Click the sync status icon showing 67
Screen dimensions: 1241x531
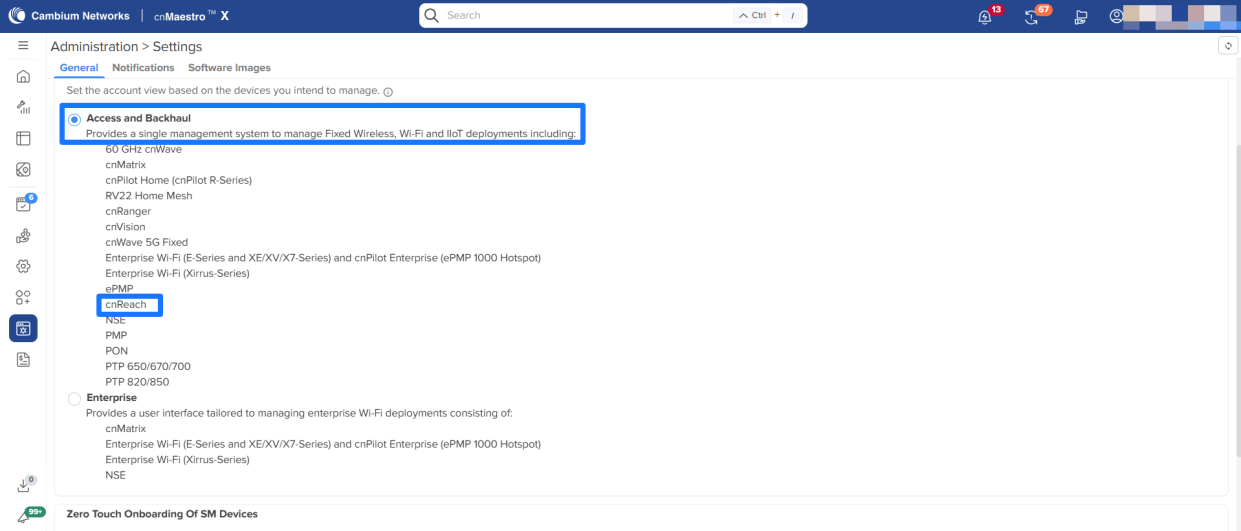click(x=1032, y=17)
